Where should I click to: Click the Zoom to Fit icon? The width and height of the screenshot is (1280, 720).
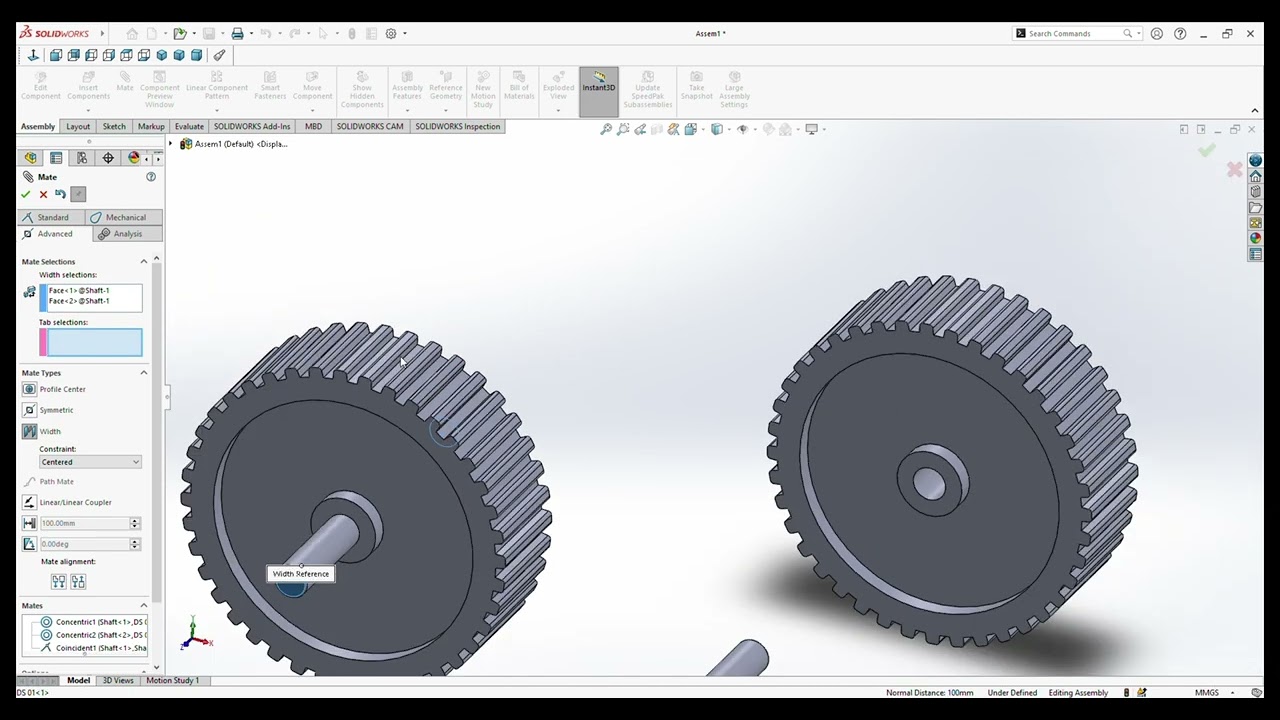click(606, 129)
